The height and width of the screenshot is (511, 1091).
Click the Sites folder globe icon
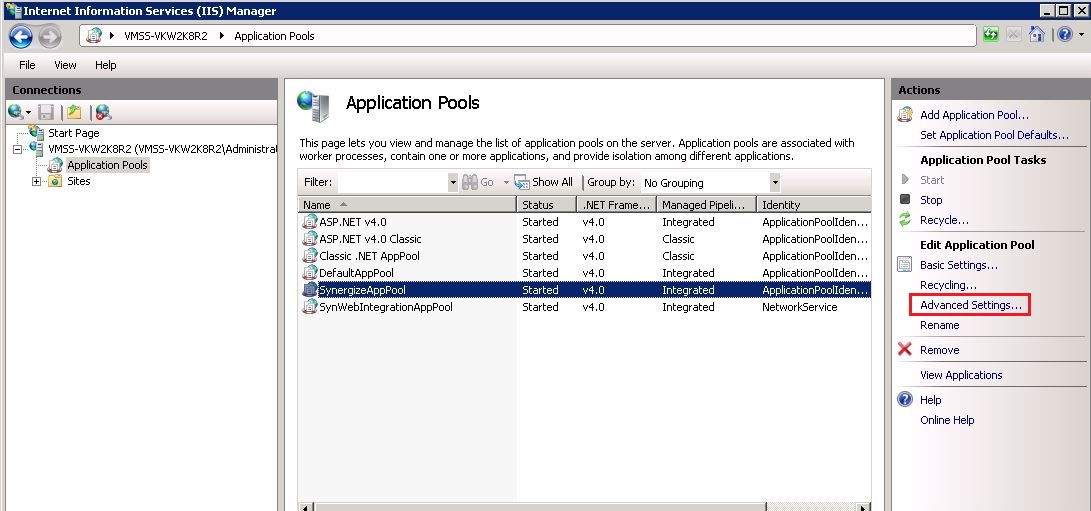click(56, 181)
